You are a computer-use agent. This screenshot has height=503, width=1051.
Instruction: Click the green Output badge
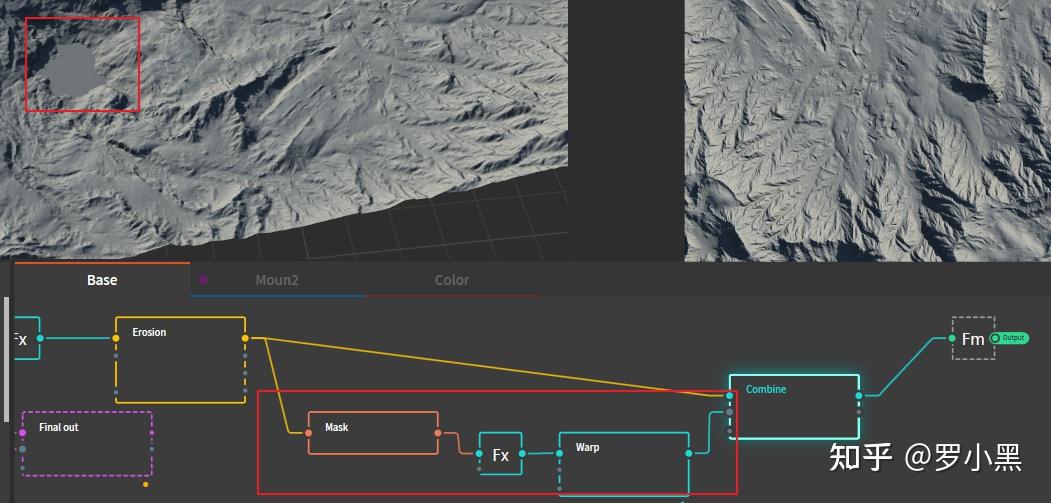click(1009, 338)
